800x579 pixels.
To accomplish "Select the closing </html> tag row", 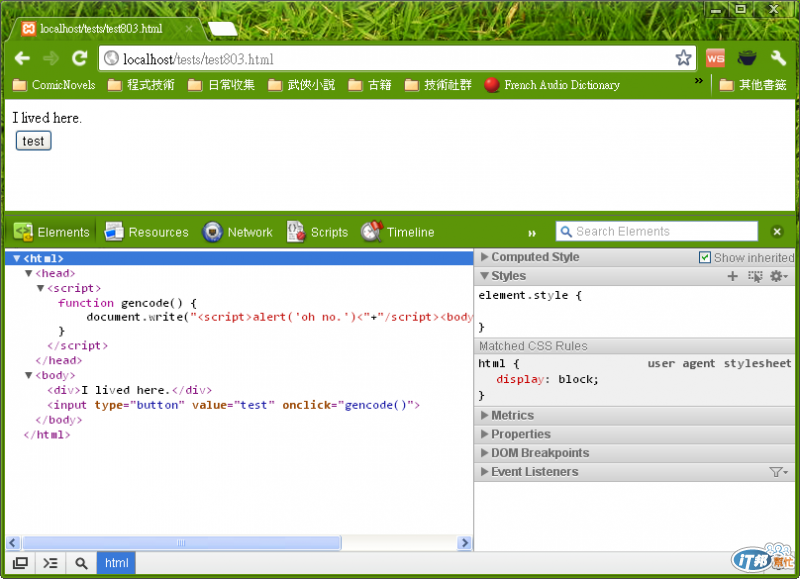I will pyautogui.click(x=47, y=435).
